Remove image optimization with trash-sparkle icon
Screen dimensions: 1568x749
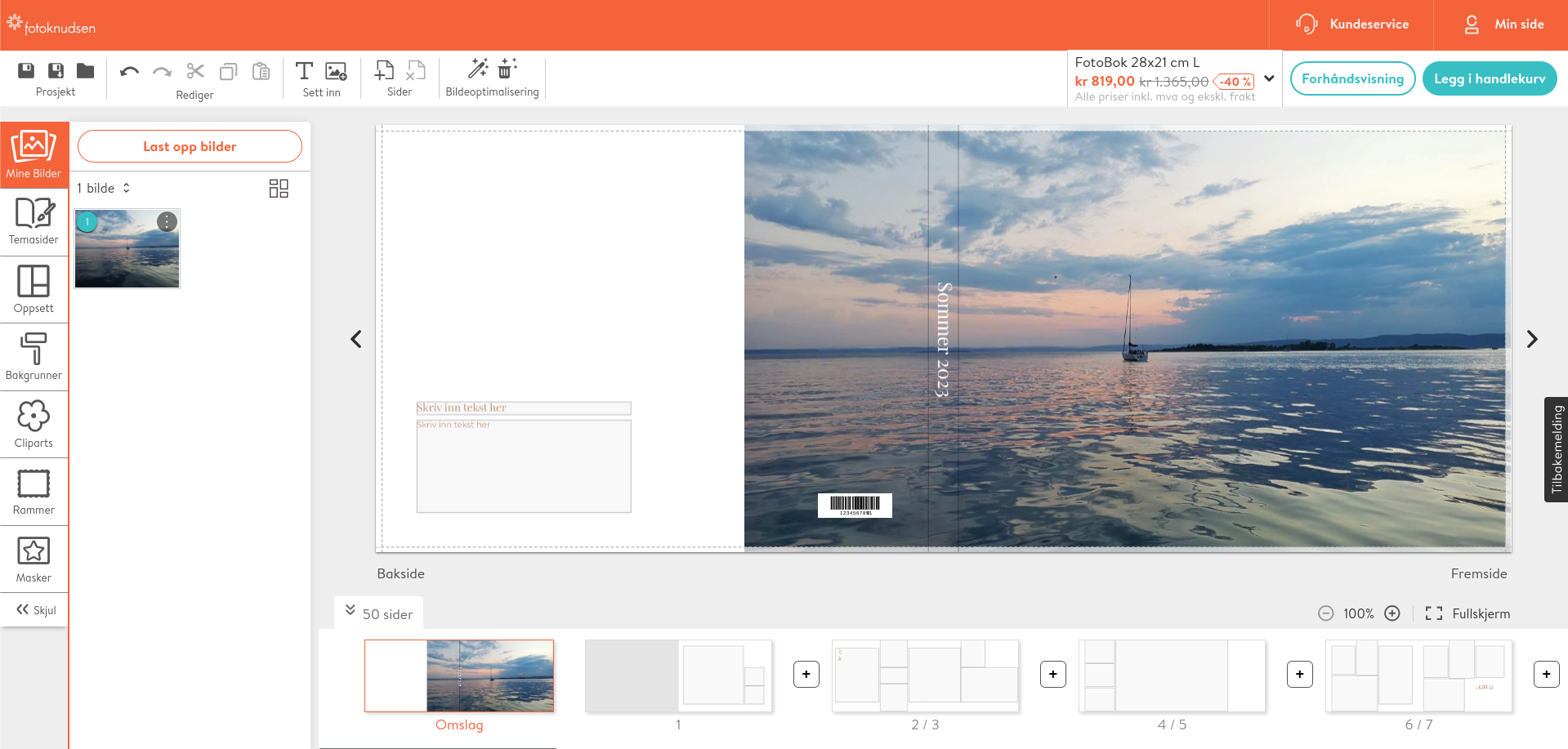coord(507,69)
